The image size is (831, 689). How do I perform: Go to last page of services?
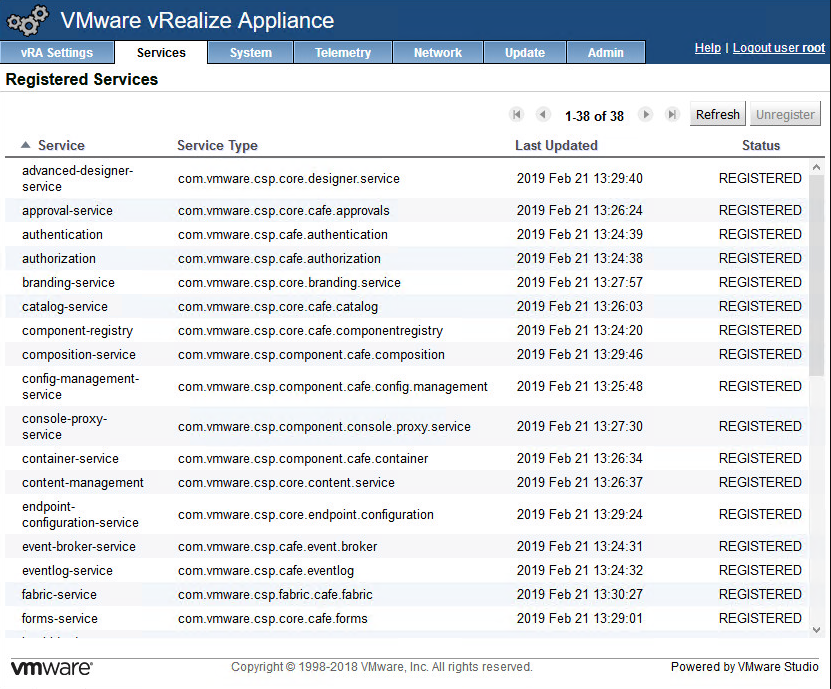coord(672,115)
